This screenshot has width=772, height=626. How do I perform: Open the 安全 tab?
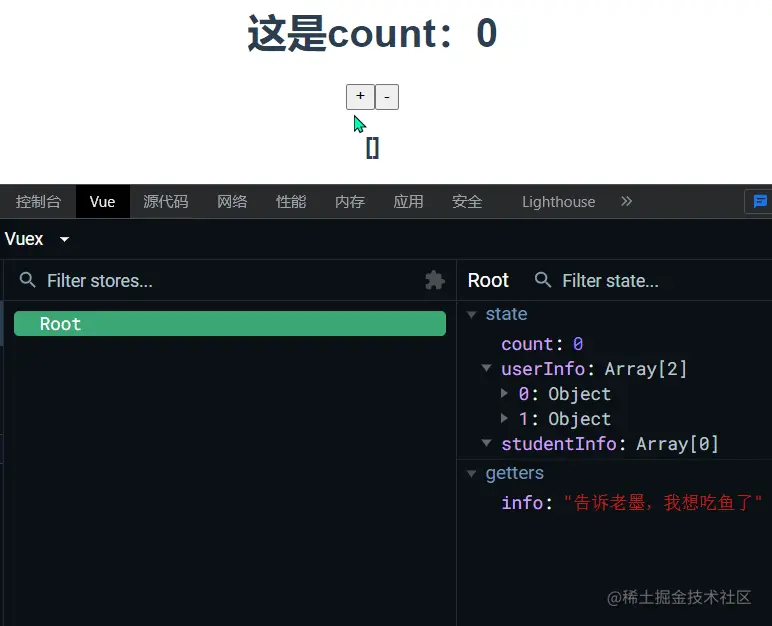click(x=467, y=201)
